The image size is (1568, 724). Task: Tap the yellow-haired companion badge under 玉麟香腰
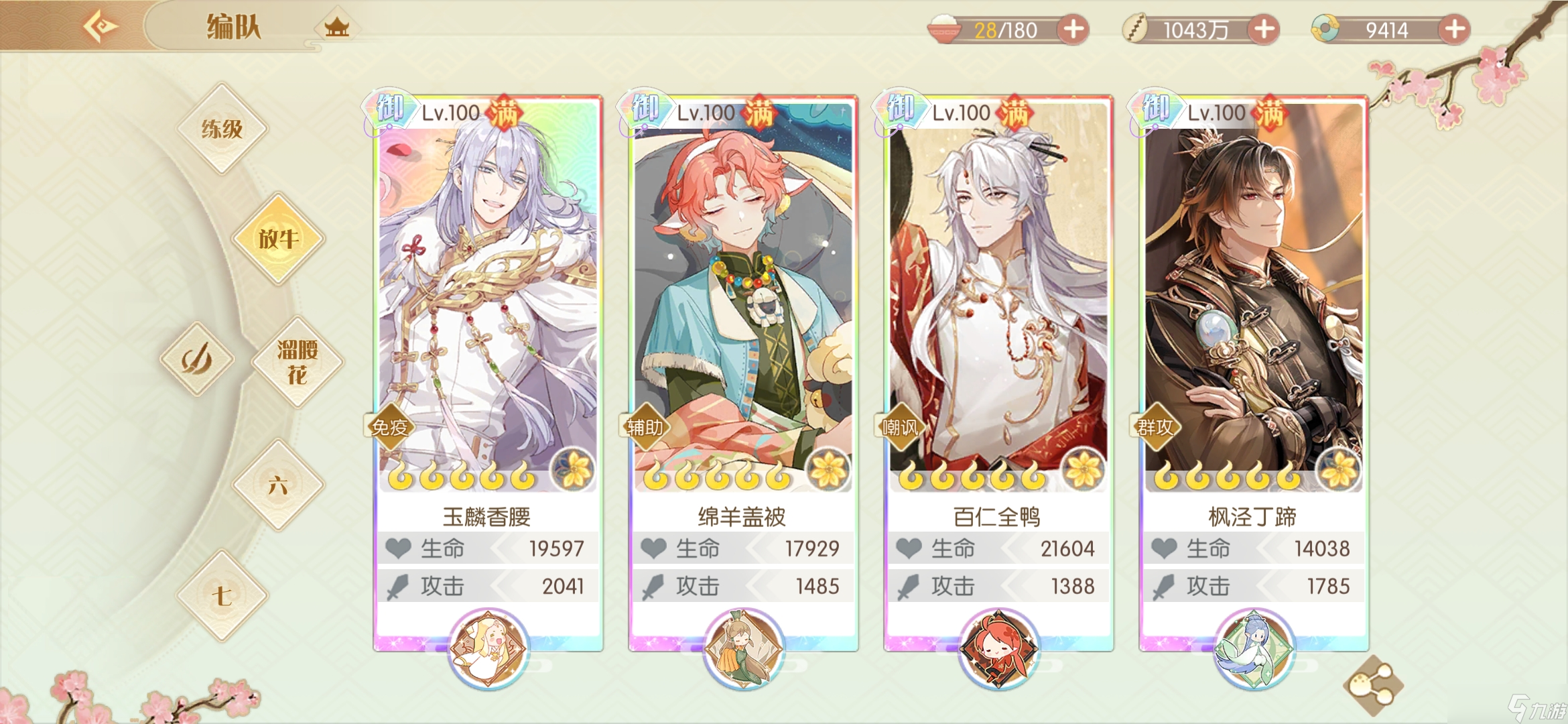tap(488, 648)
